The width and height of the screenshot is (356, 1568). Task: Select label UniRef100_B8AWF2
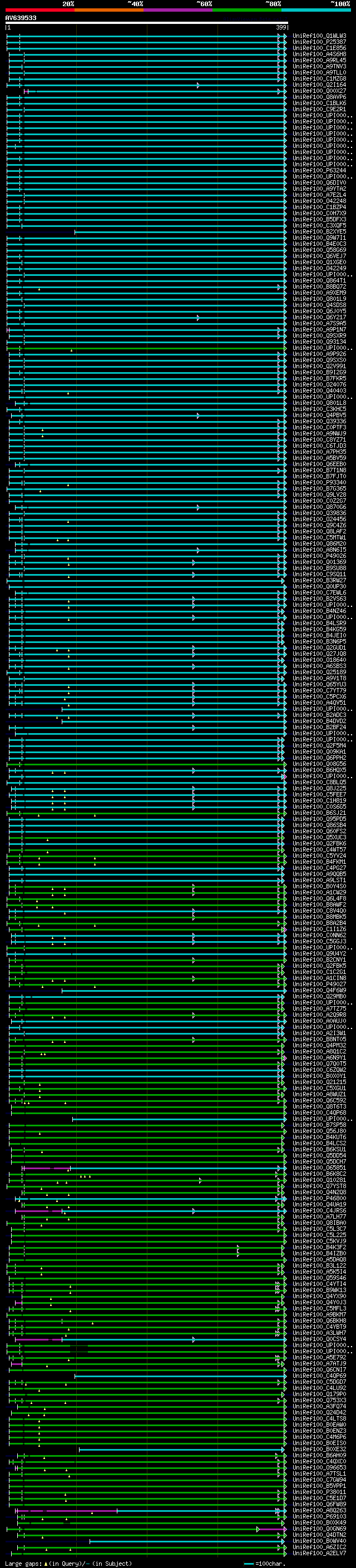tap(319, 904)
